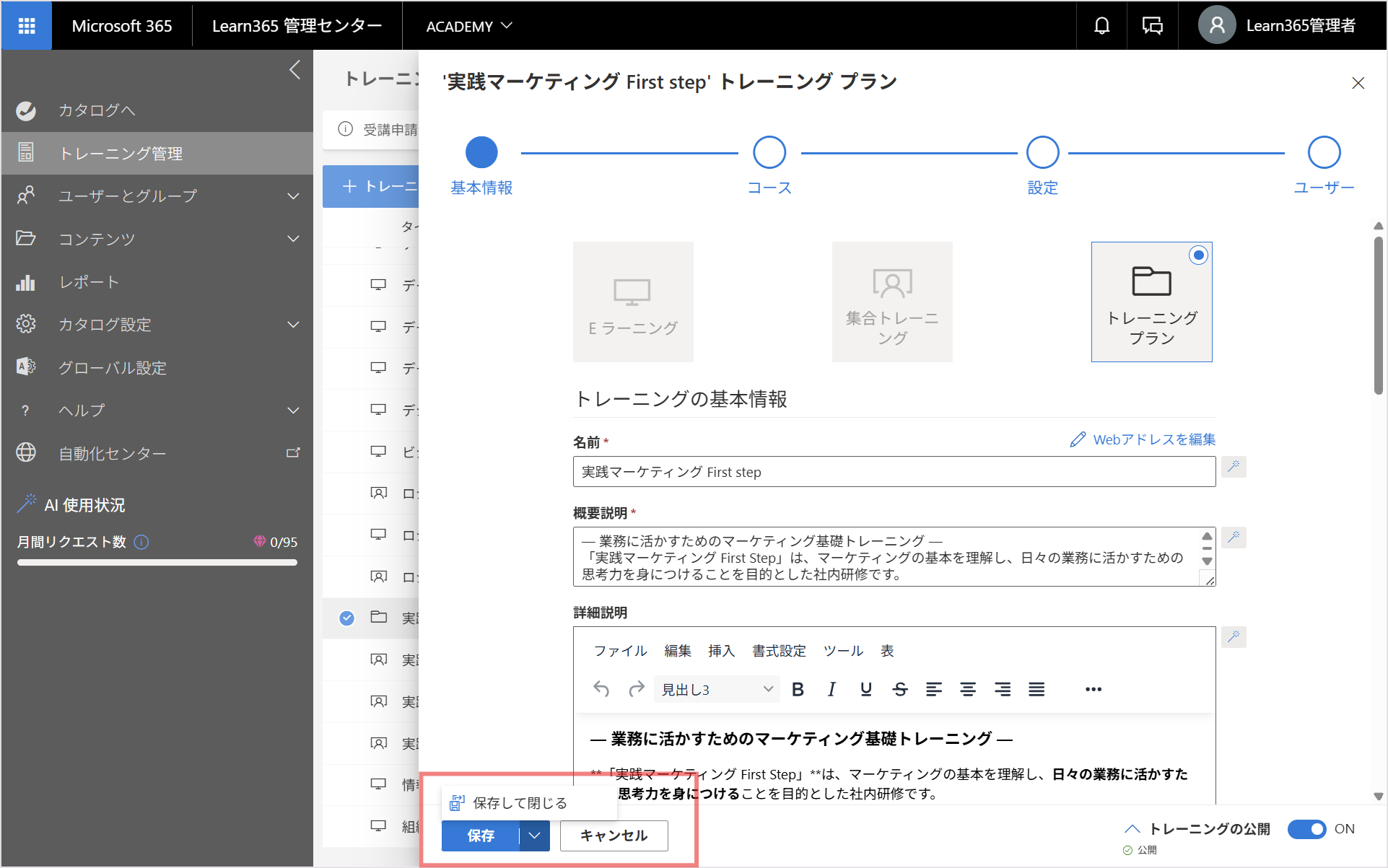Screen dimensions: 1388x868
Task: Click the 概要説明 text area
Action: pos(894,557)
